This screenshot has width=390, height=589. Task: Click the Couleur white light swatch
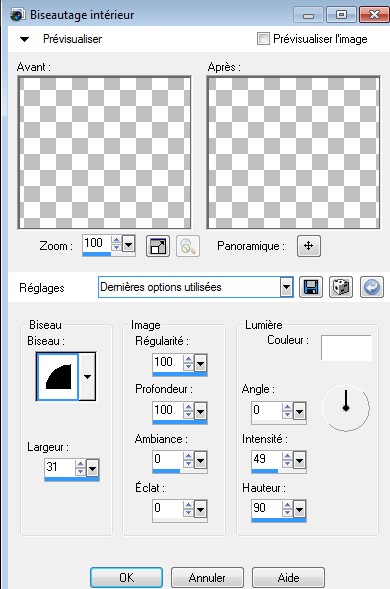coord(346,347)
